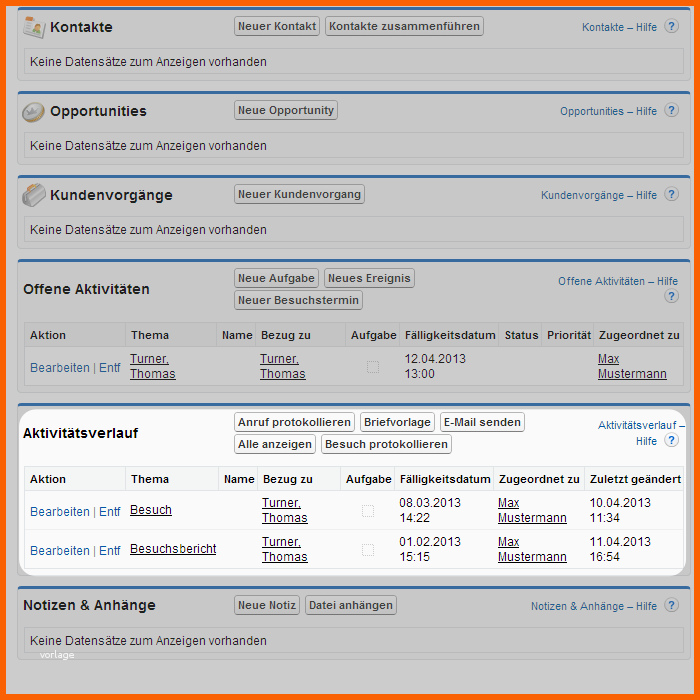
Task: Click Neuer Kontakt button
Action: 277,26
